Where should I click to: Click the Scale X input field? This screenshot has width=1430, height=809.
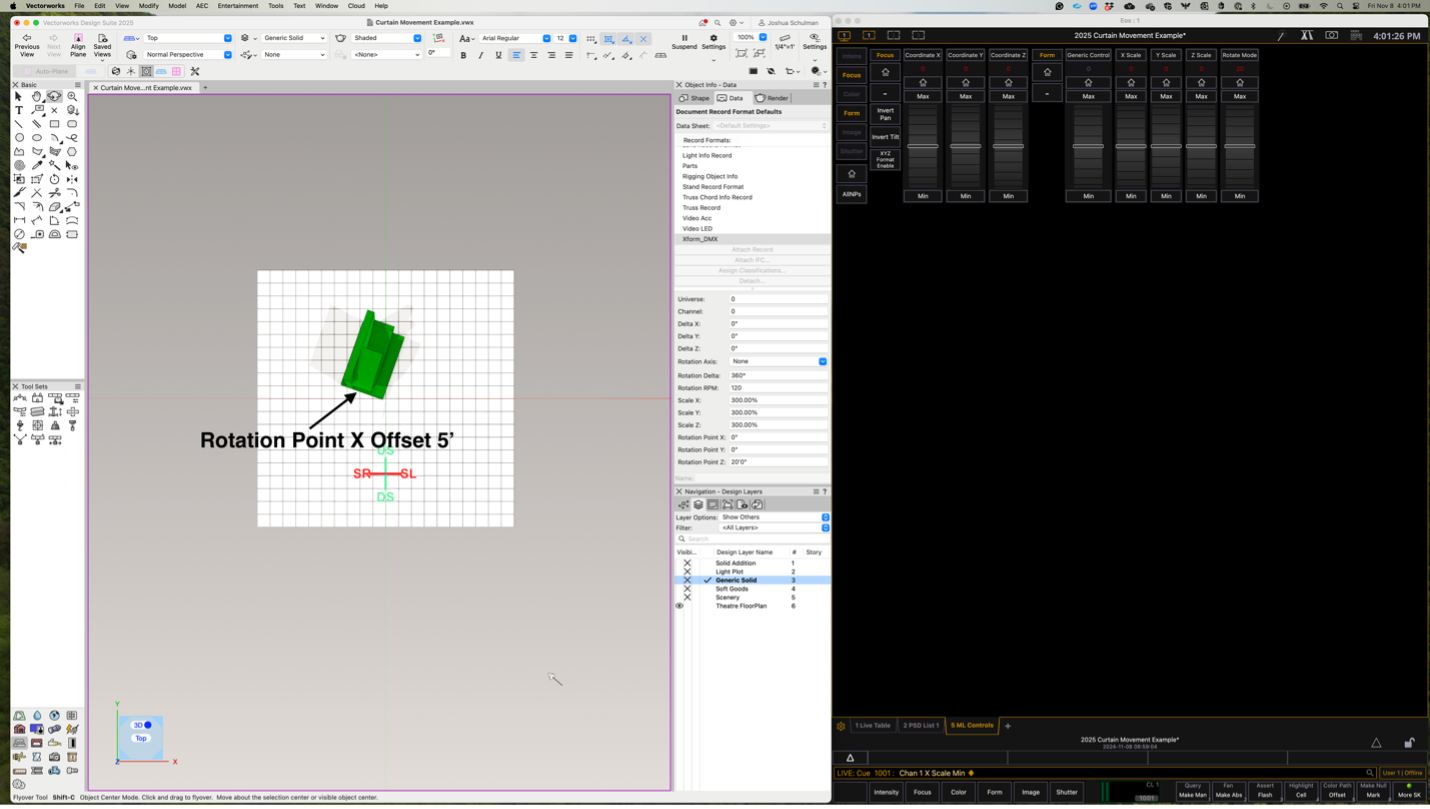pyautogui.click(x=778, y=400)
